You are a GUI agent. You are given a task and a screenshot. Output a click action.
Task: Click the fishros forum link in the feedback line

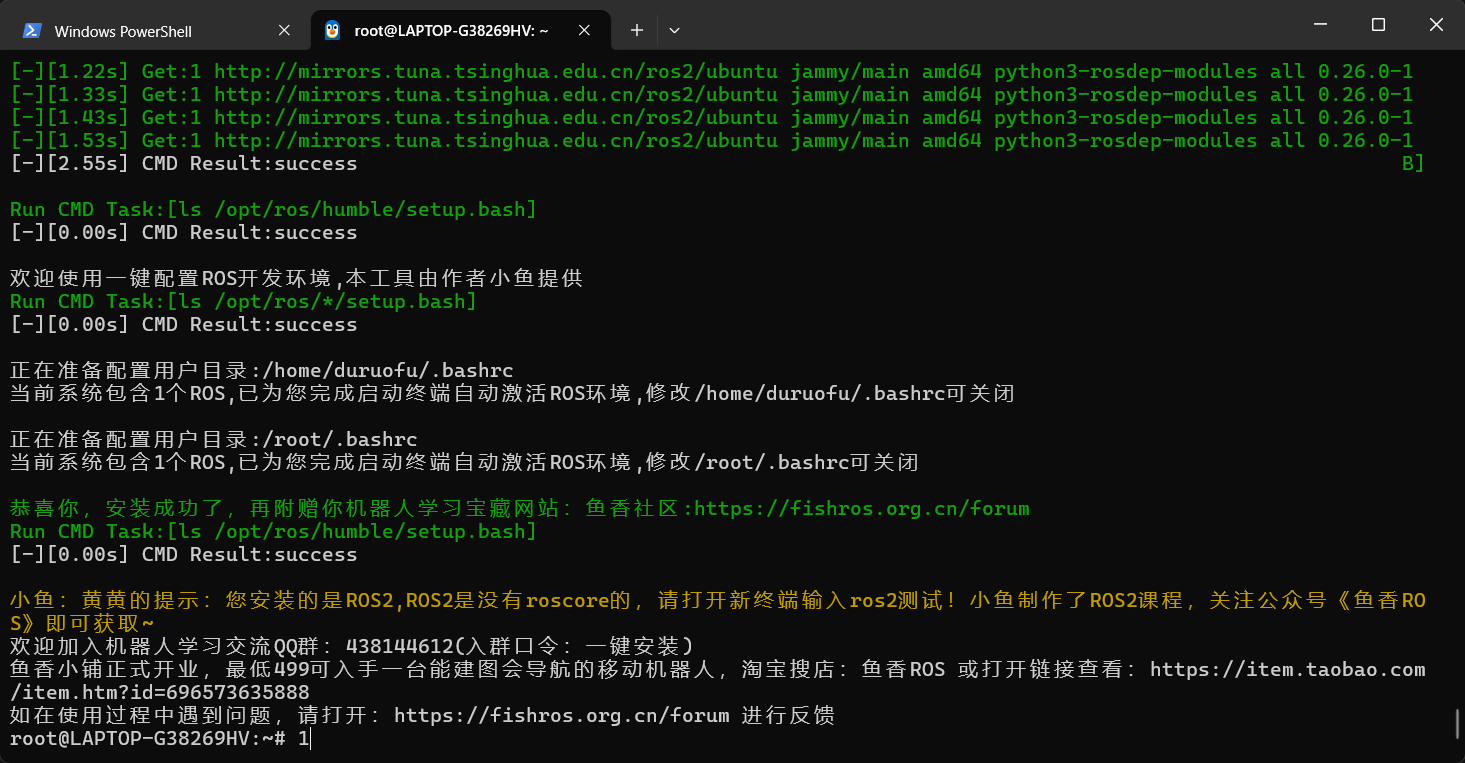[x=561, y=716]
